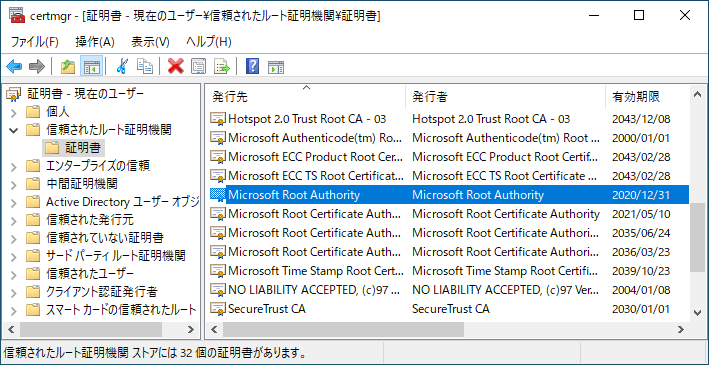Screen dimensions: 709x365
Task: Select Hotspot 2.0 Trust Root CA - 03 certificate
Action: tap(449, 119)
